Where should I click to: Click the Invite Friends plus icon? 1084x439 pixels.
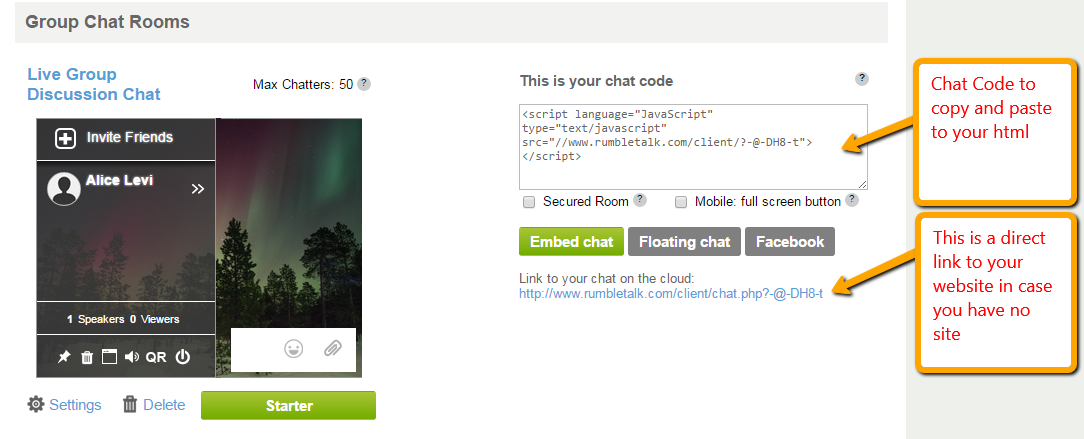[x=65, y=138]
